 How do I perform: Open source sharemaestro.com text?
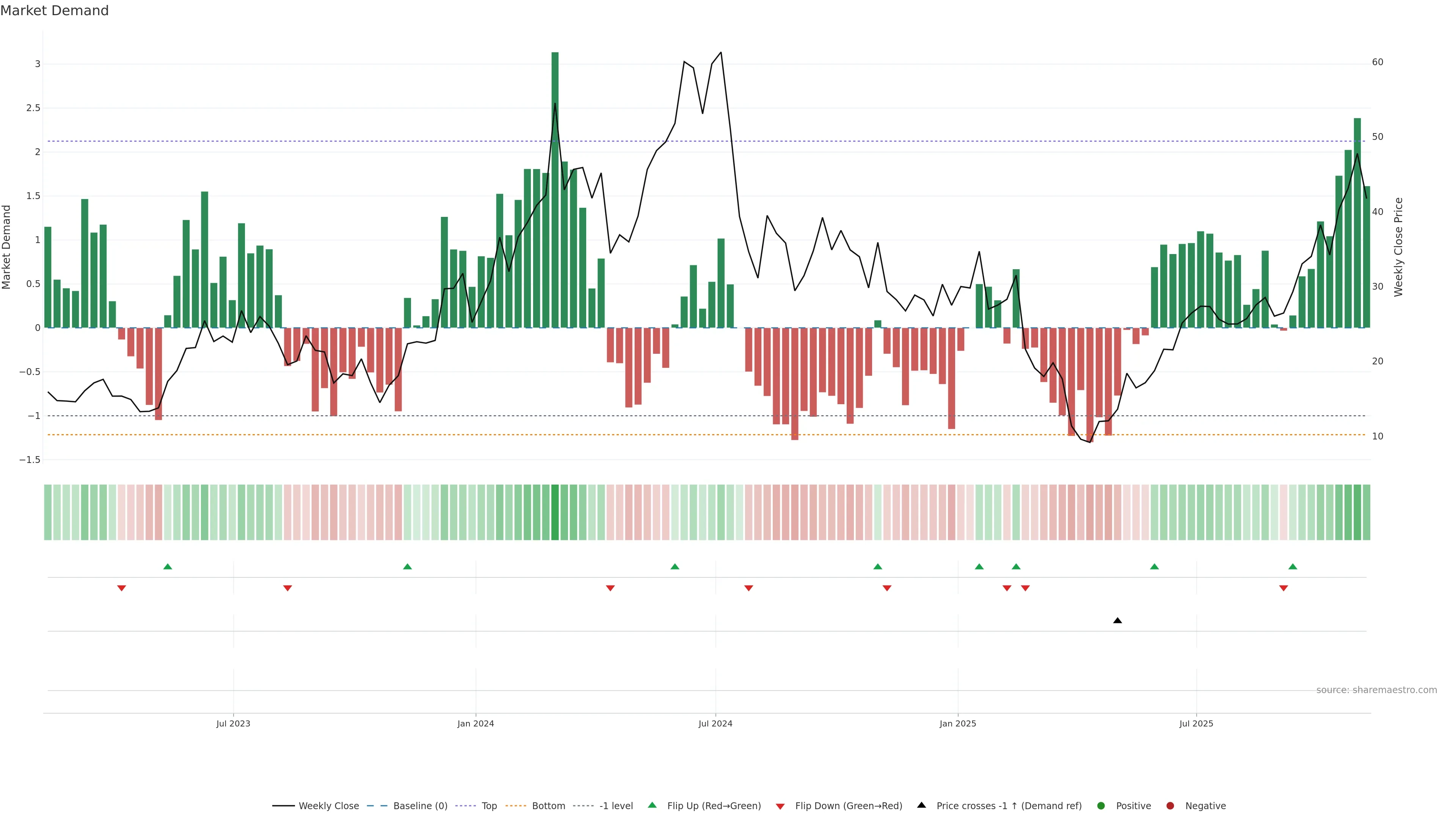click(1376, 690)
